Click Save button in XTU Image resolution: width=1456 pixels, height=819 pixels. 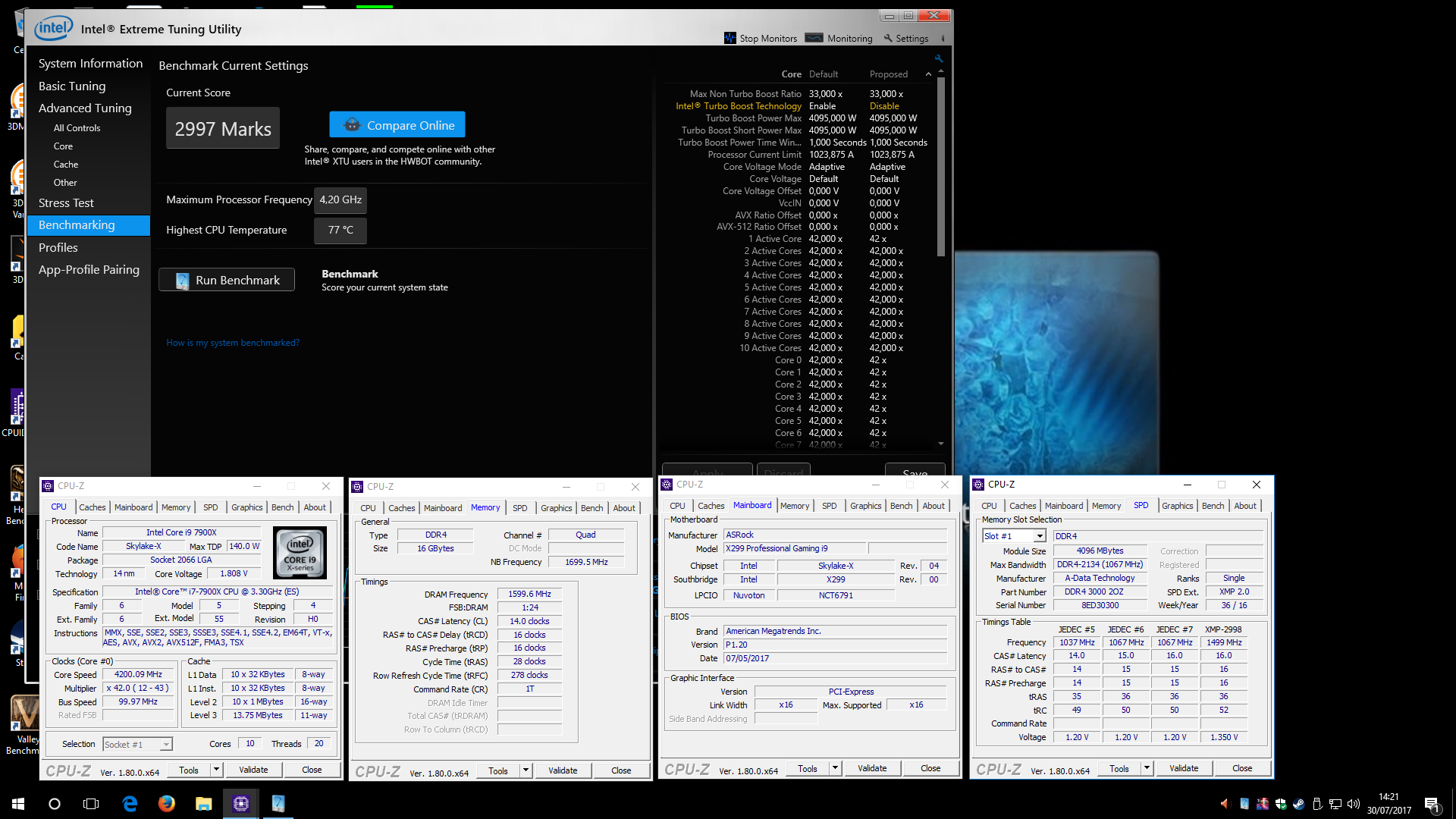[915, 470]
